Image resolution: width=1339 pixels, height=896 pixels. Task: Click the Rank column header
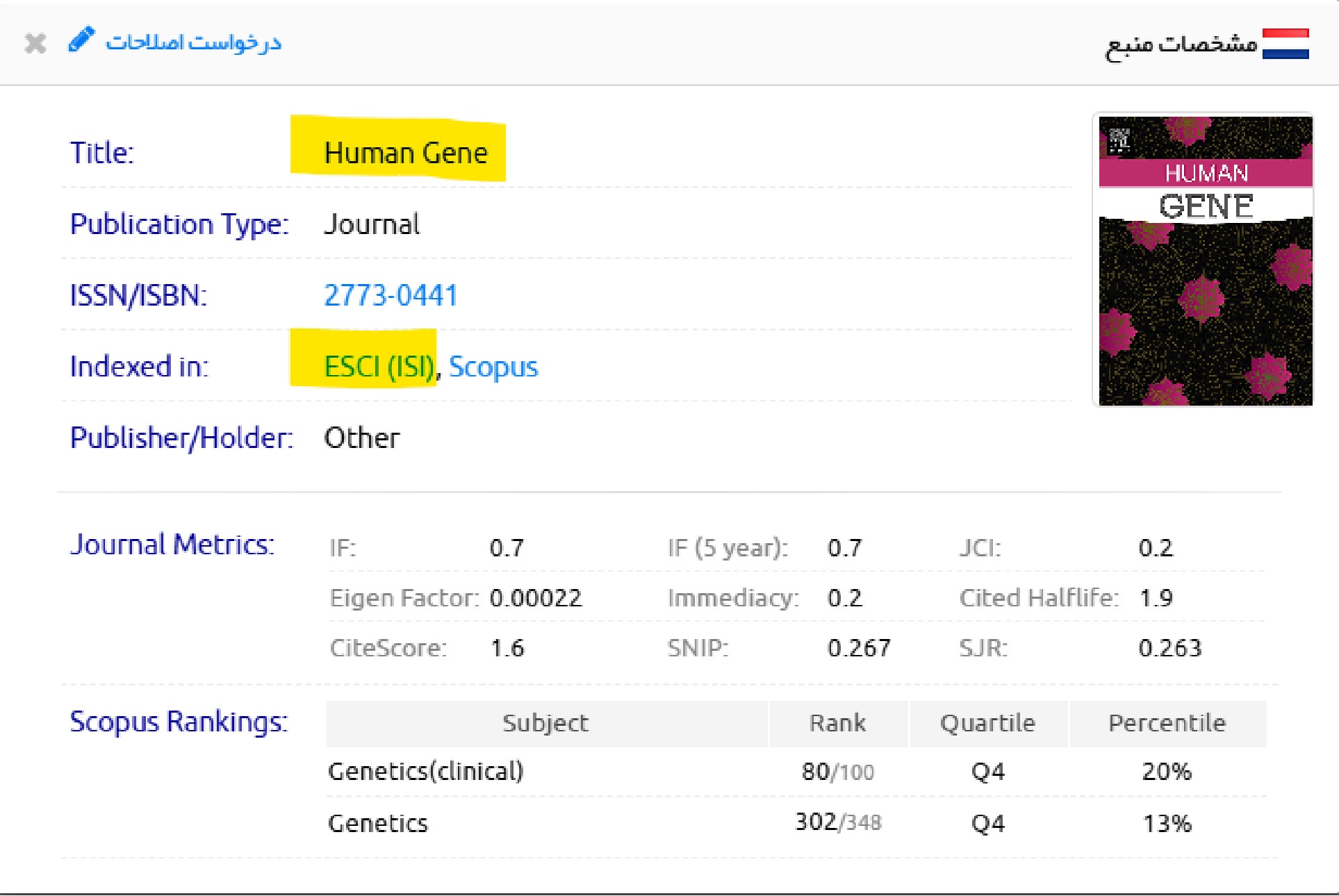[x=837, y=723]
